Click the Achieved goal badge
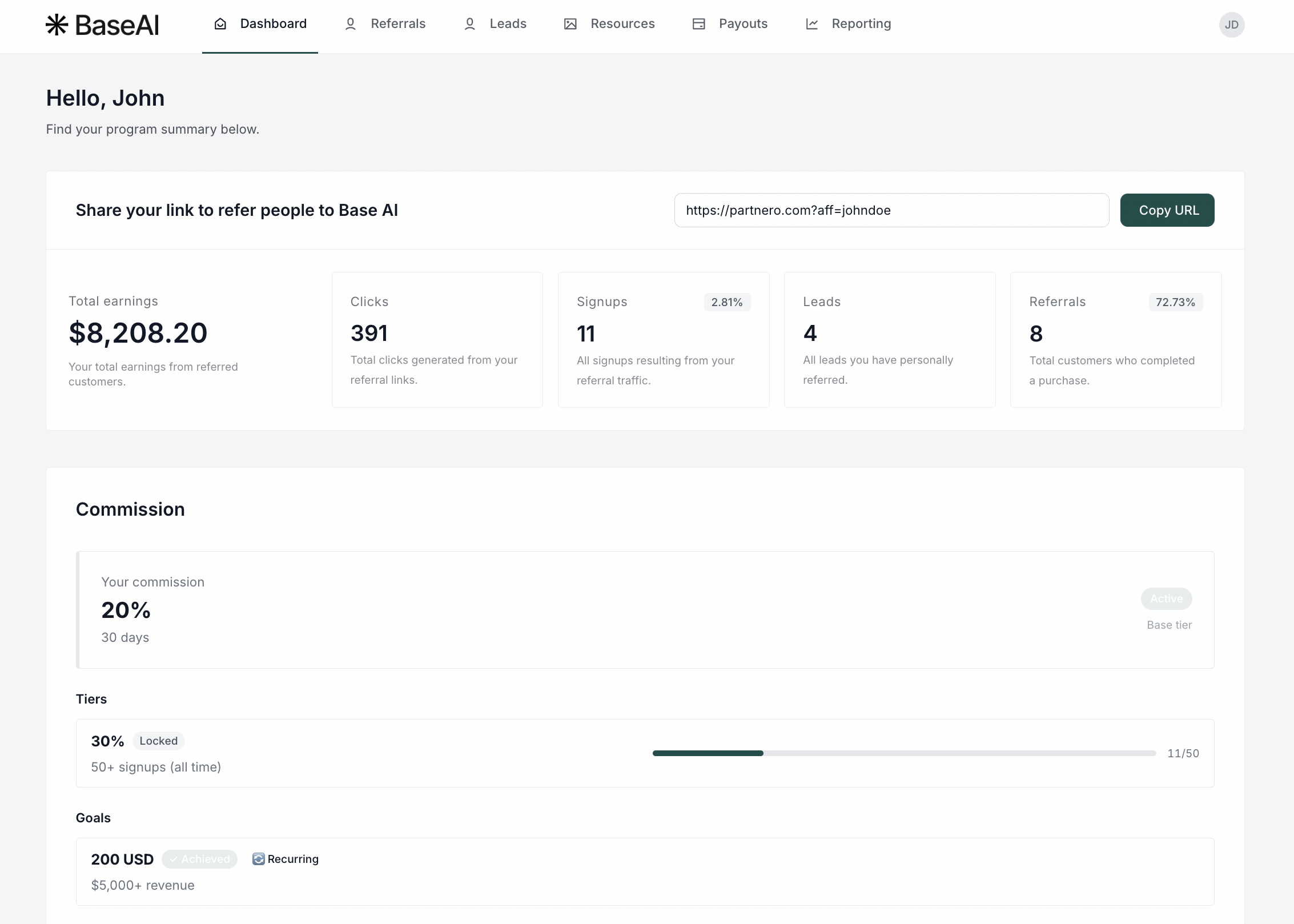 point(199,859)
